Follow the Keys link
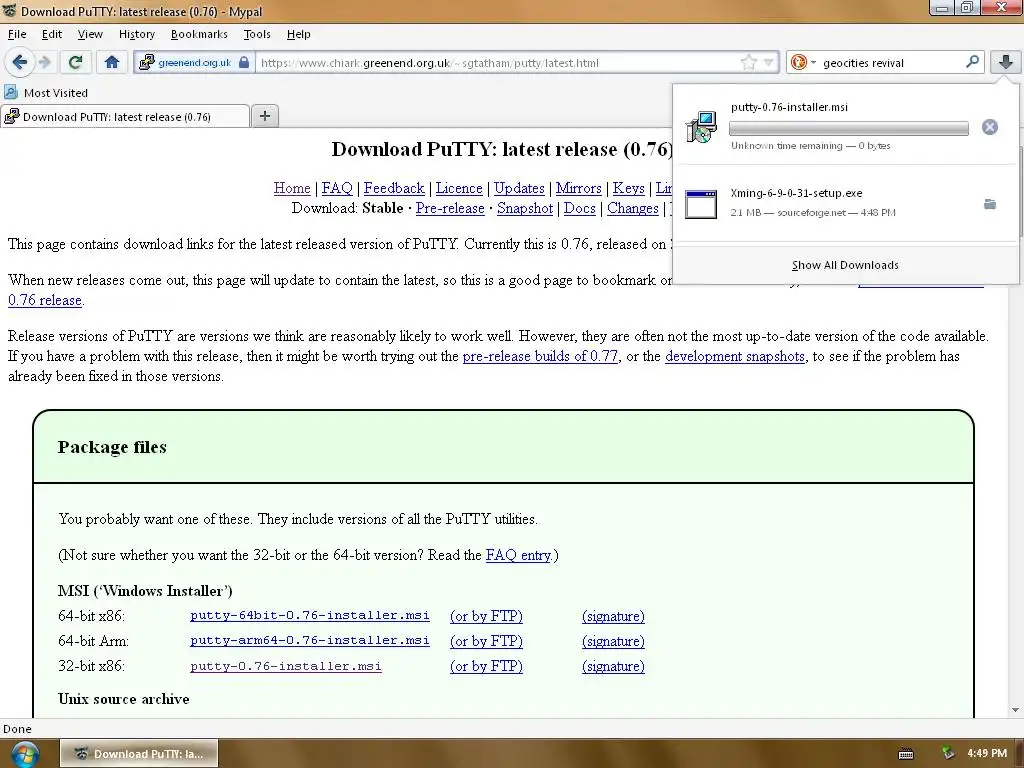Image resolution: width=1024 pixels, height=768 pixels. [628, 188]
